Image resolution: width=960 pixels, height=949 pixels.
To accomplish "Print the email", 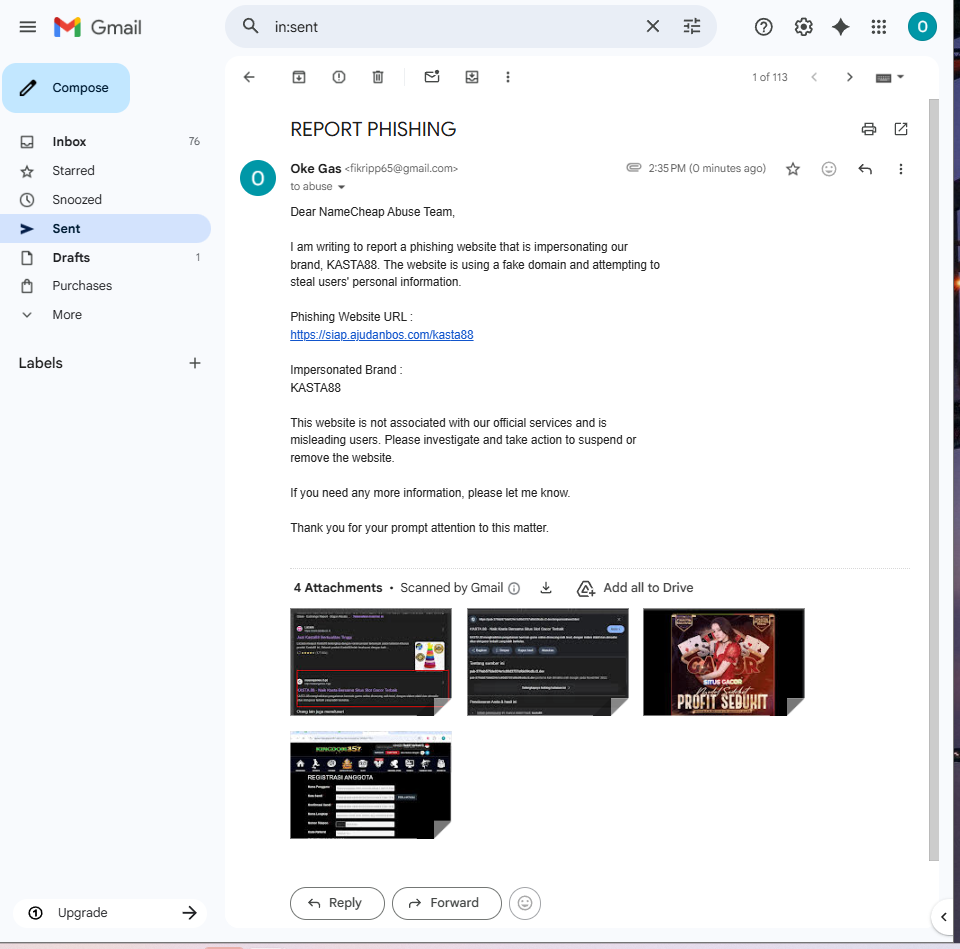I will [x=869, y=129].
